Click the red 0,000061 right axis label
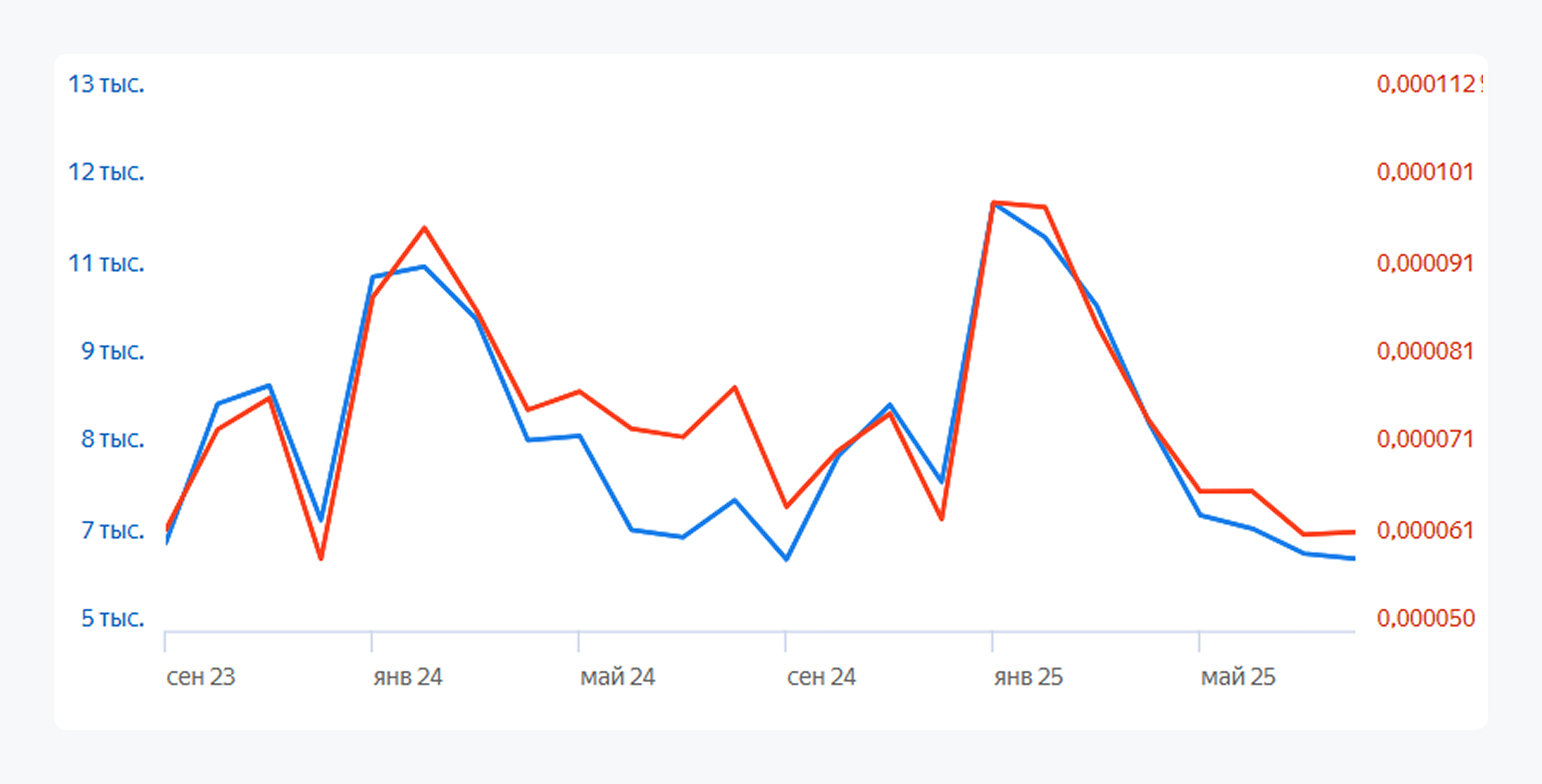 1425,530
